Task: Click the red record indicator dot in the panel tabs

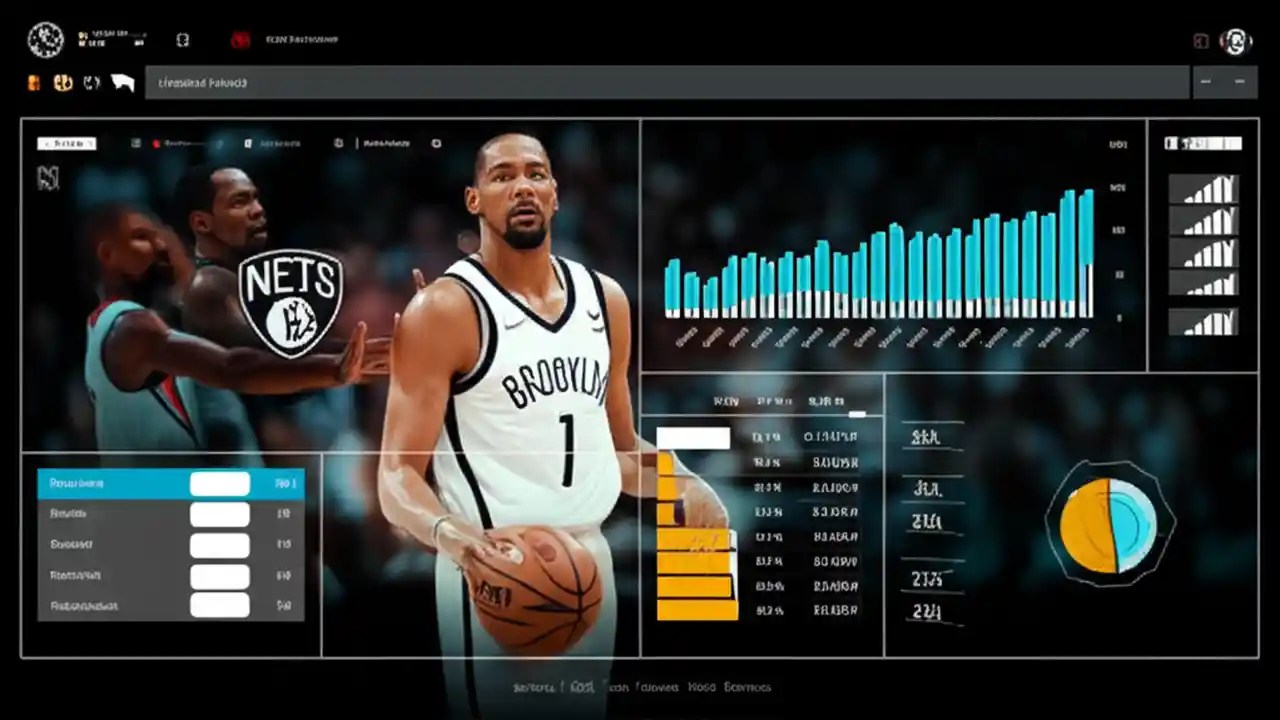Action: pyautogui.click(x=156, y=143)
